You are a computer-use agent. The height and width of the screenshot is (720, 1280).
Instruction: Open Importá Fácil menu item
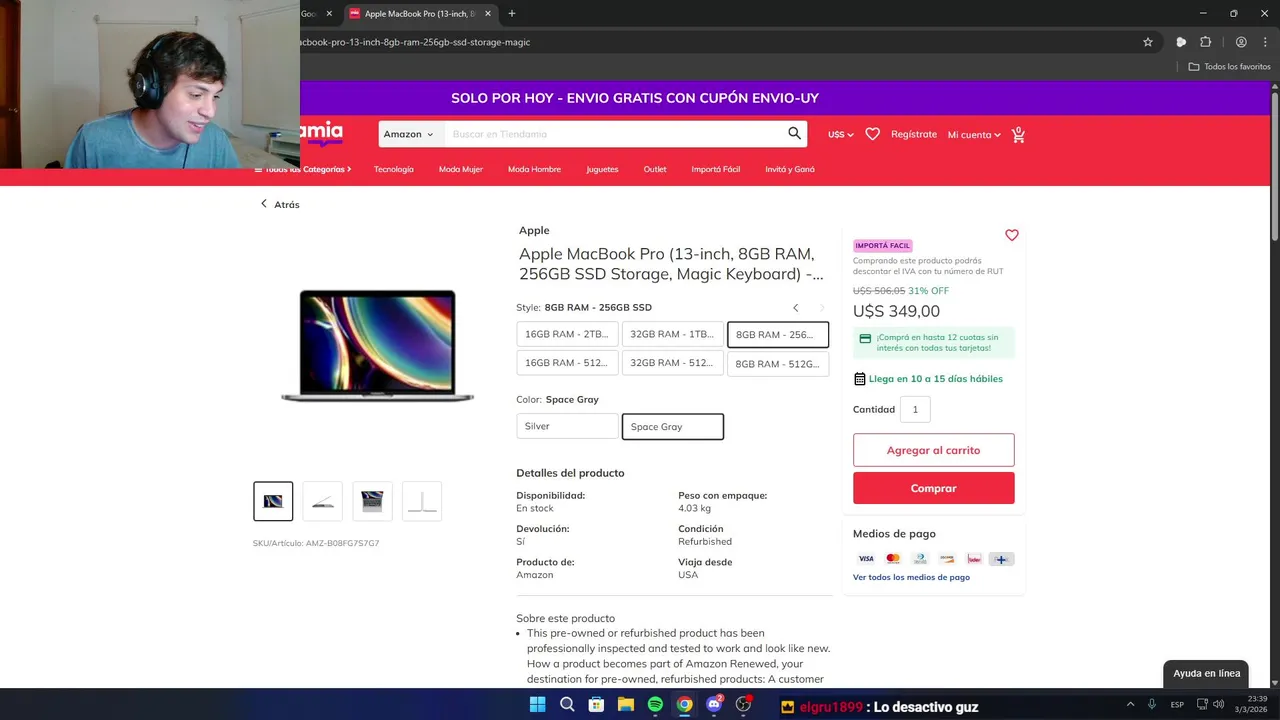pos(716,169)
